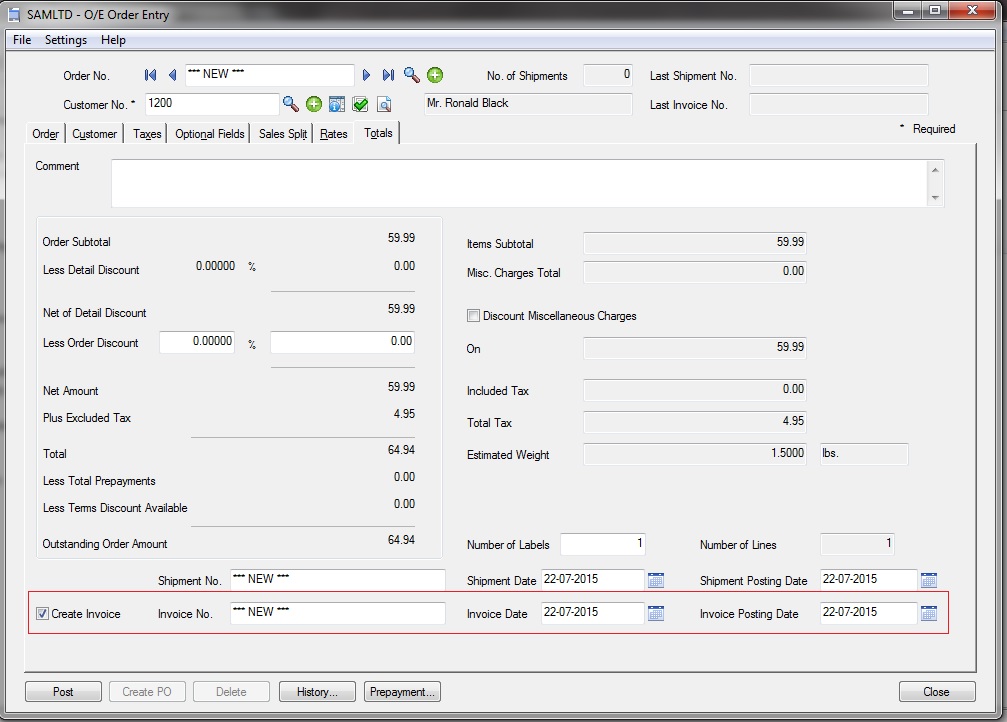
Task: Go to the first order record
Action: point(150,75)
